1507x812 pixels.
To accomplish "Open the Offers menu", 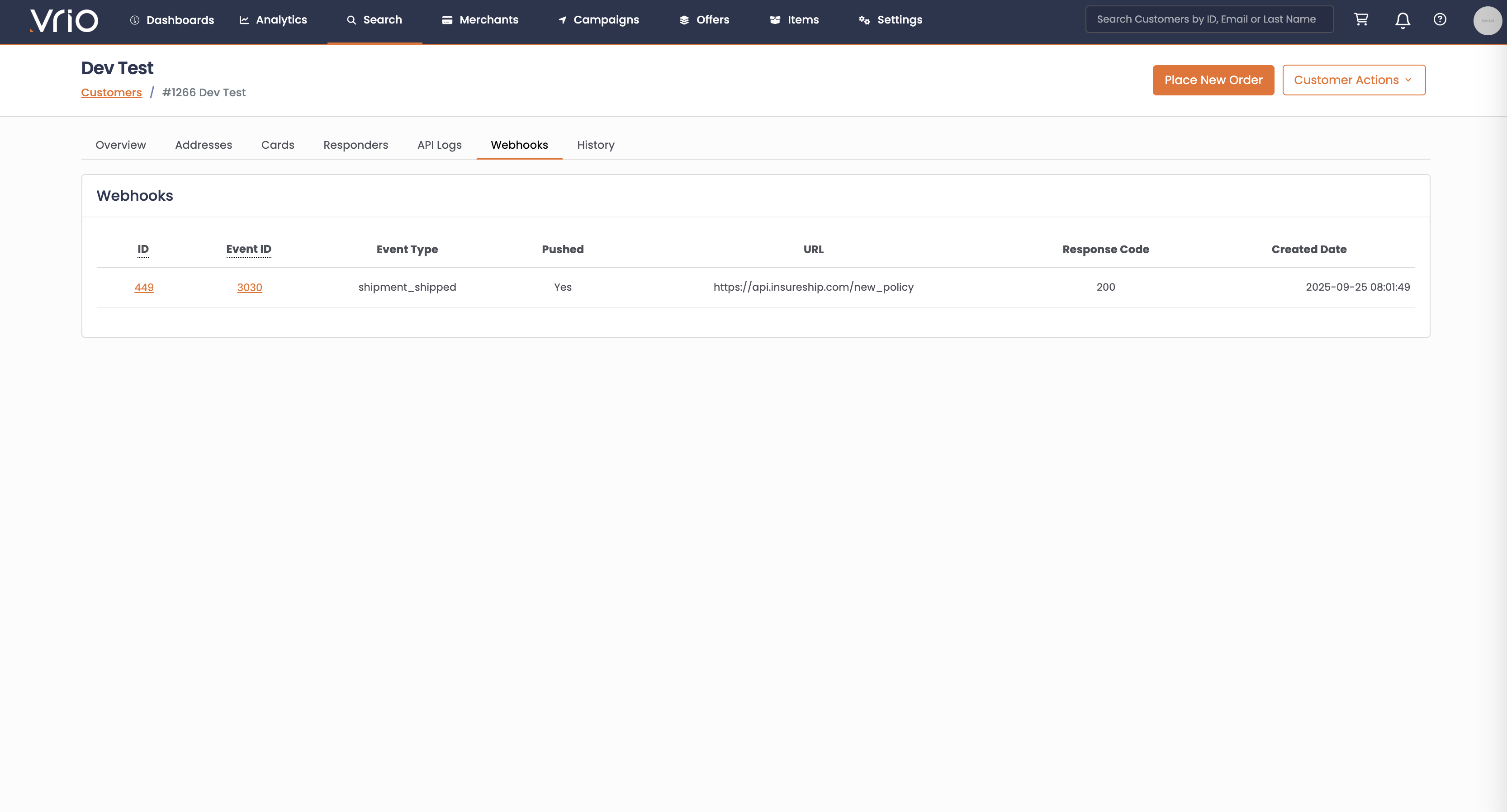I will [x=704, y=20].
